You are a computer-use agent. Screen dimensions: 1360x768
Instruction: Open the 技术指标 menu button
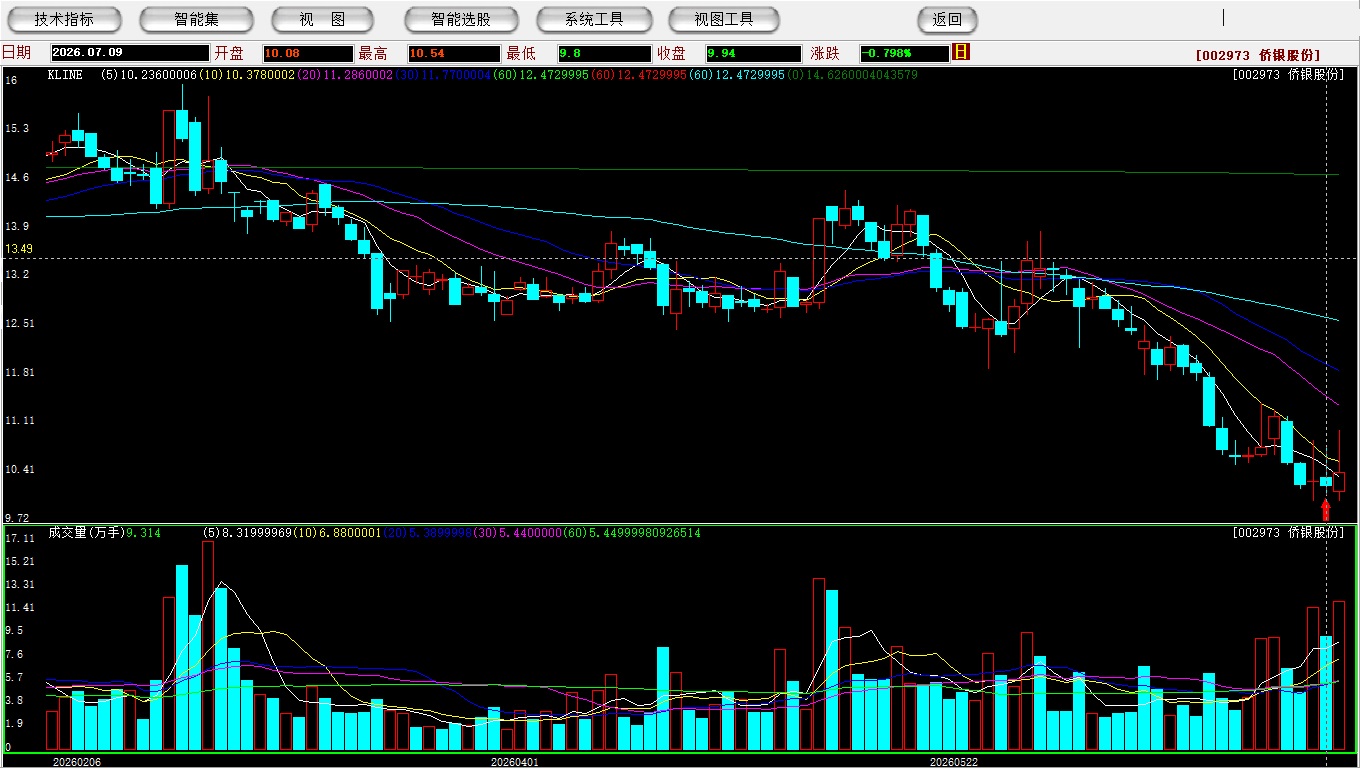(64, 19)
